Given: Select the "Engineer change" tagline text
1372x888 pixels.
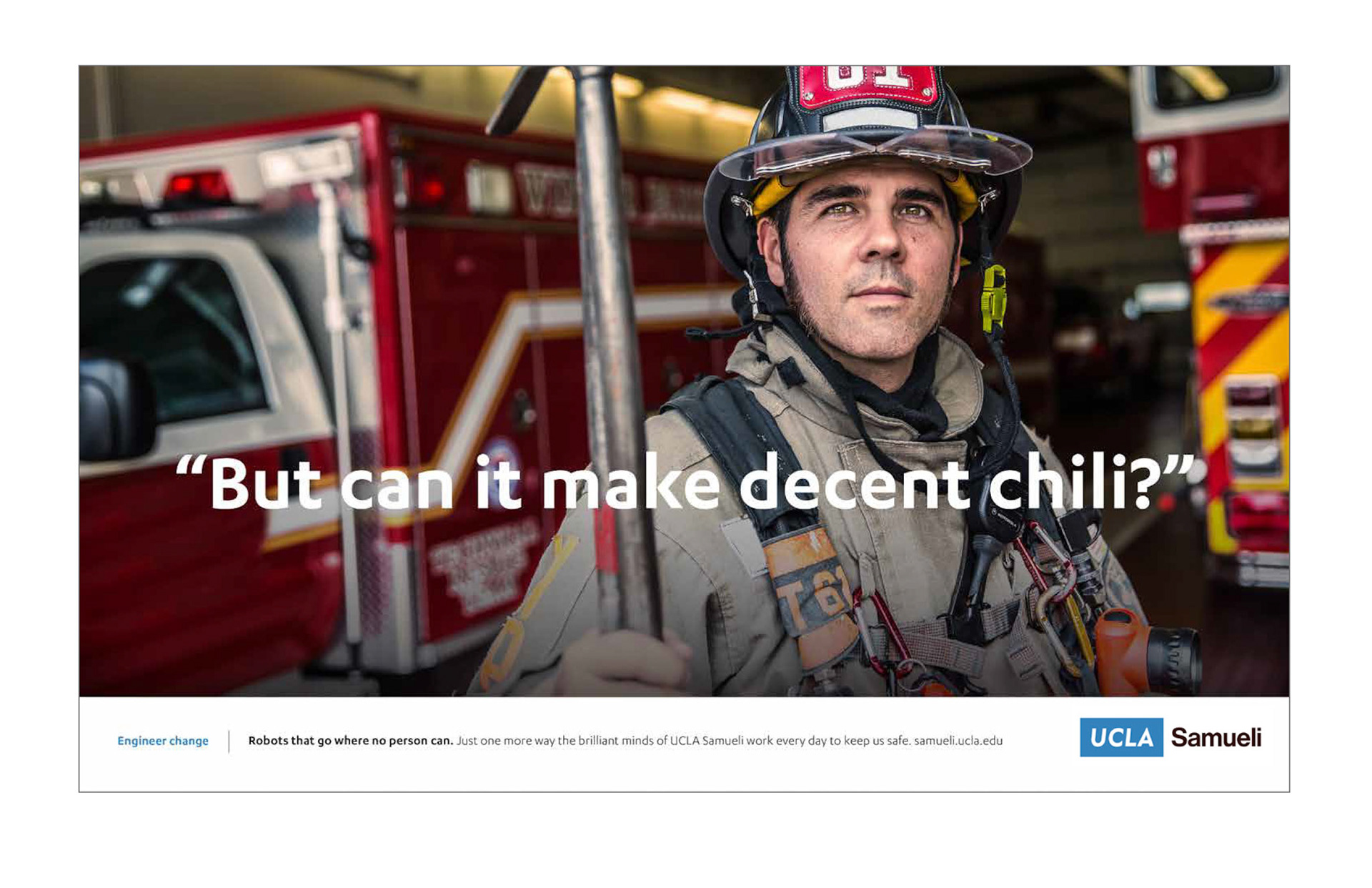Looking at the screenshot, I should [x=163, y=741].
